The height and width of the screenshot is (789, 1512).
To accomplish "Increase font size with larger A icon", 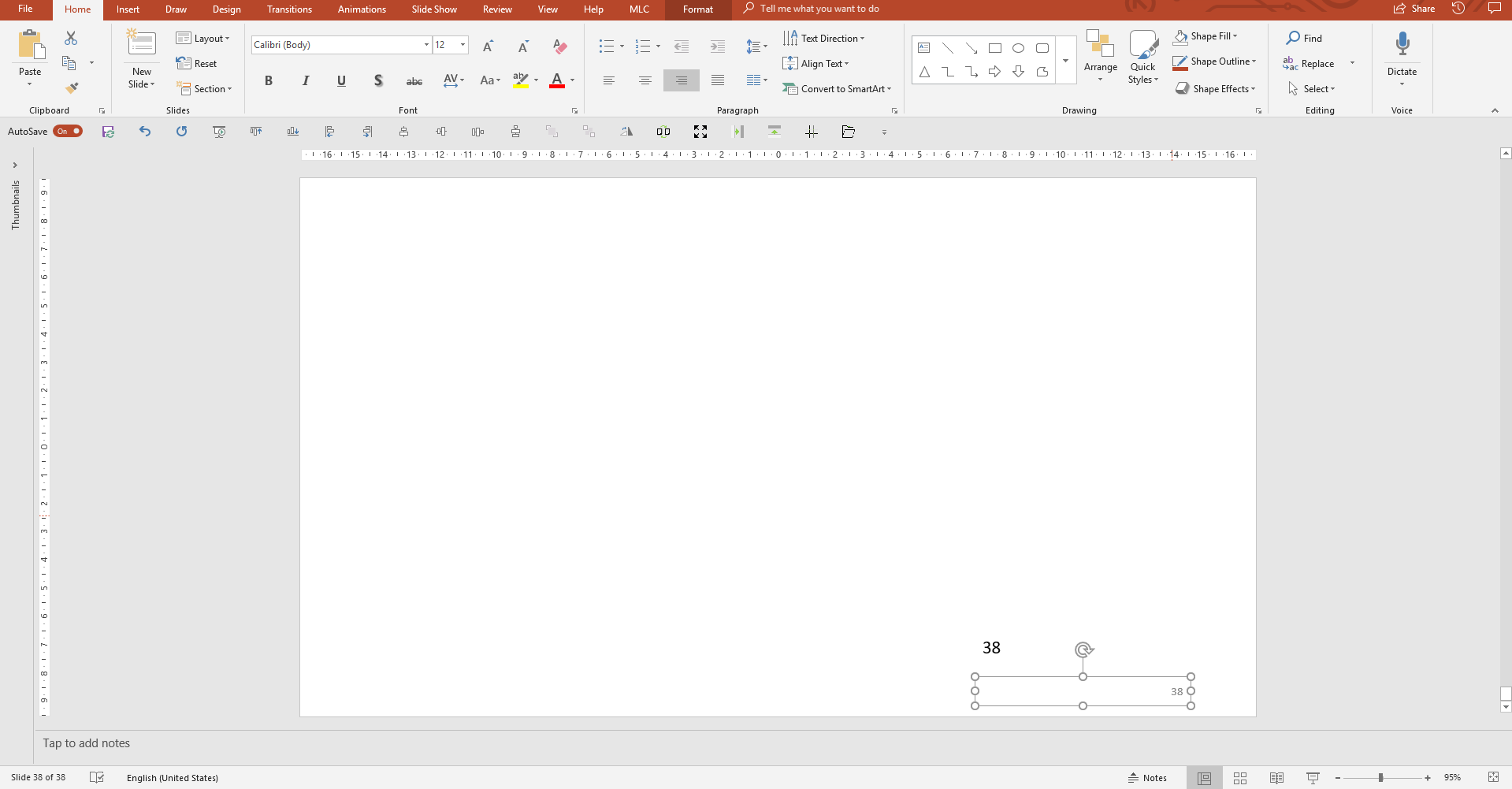I will pos(488,47).
